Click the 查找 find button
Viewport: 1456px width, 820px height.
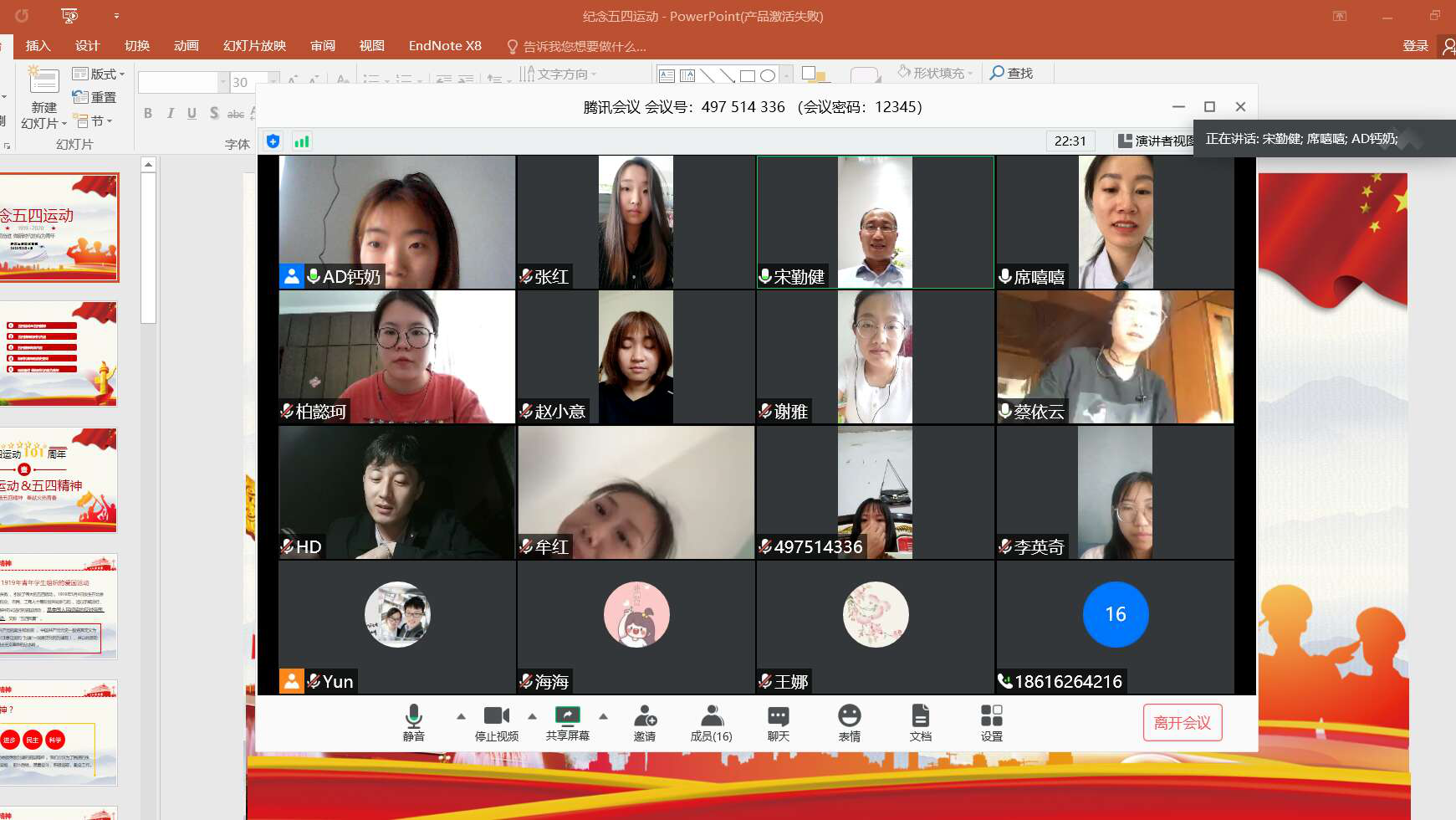pos(1011,74)
